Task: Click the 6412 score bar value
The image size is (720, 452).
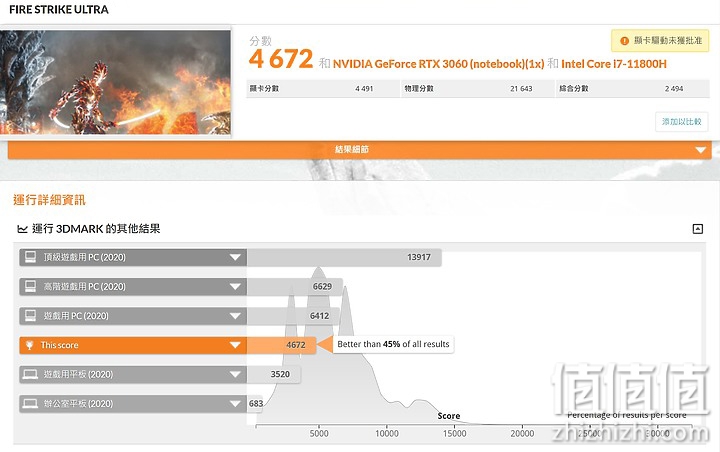Action: (x=319, y=316)
